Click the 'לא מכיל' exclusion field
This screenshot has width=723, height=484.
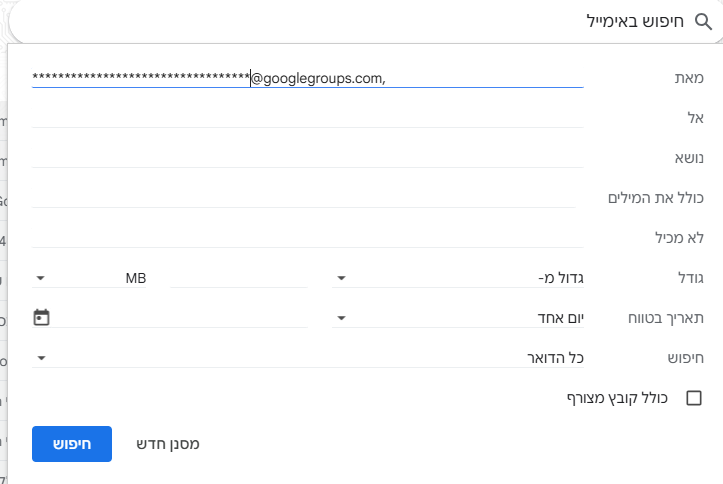point(308,237)
